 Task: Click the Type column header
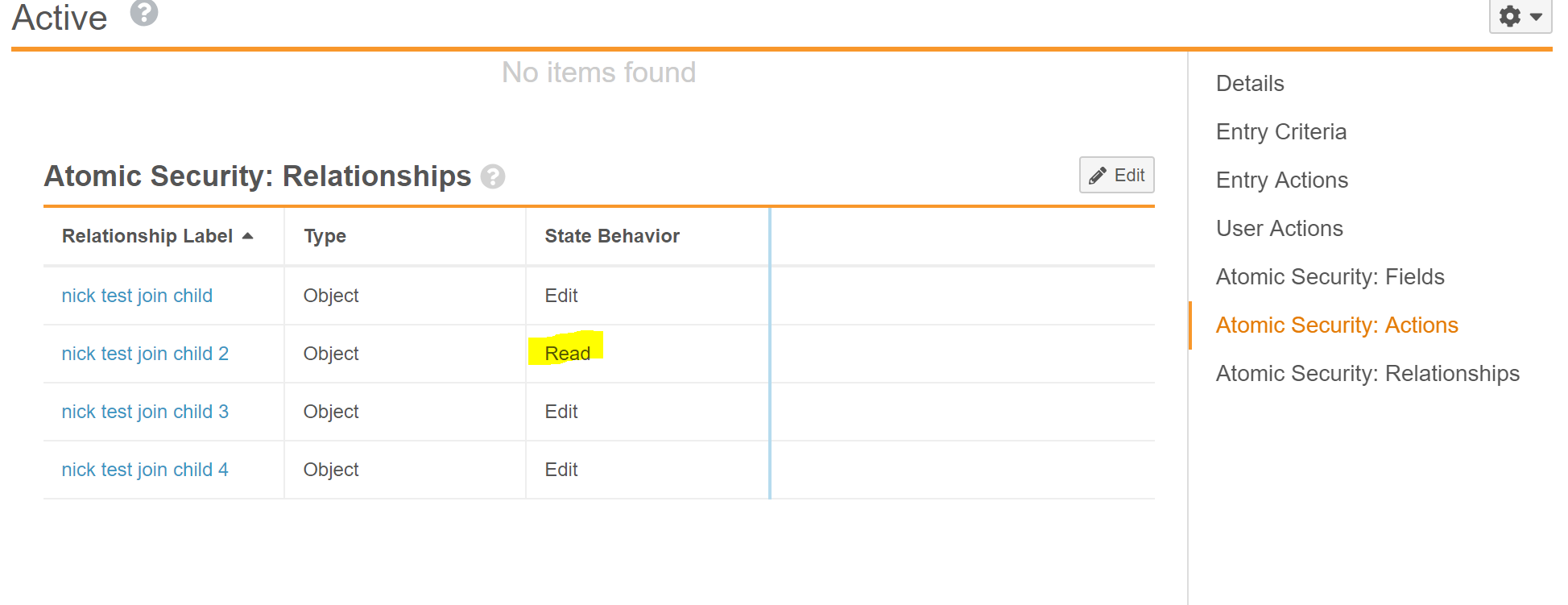[x=325, y=236]
